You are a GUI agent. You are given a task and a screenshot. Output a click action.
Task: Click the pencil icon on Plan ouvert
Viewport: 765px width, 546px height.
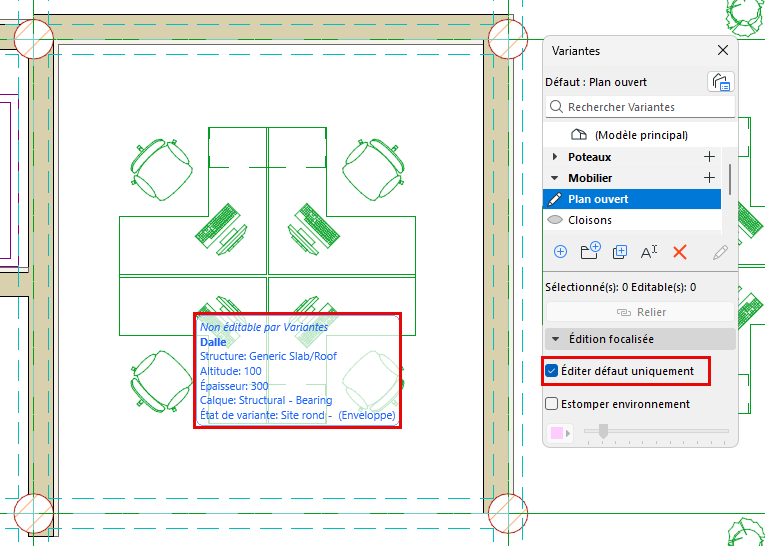coord(555,199)
